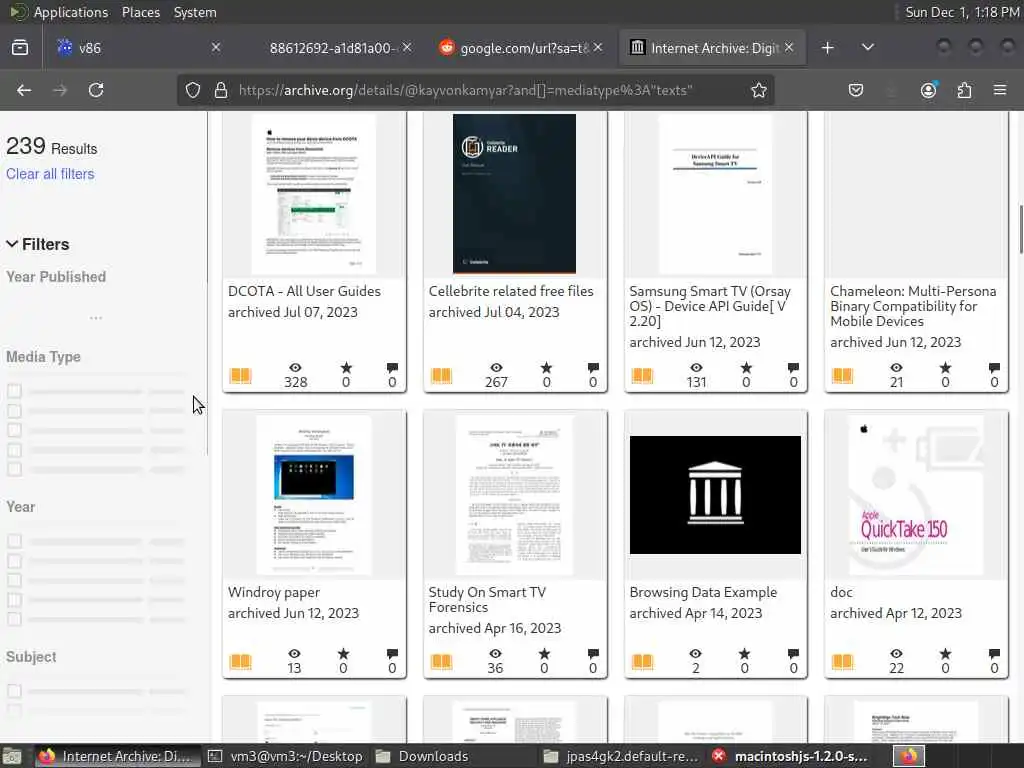Open Study On Smart TV Forensics title
Screen dimensions: 1024x768
pyautogui.click(x=487, y=600)
